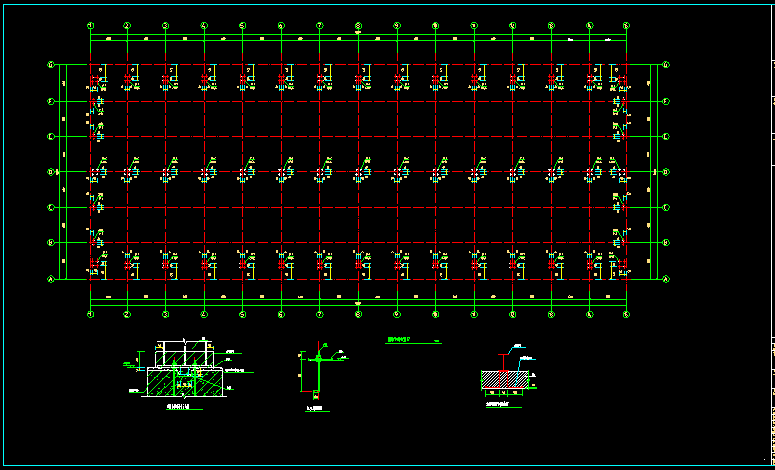The height and width of the screenshot is (470, 775).
Task: Click the lower red dashed horizontal beam line
Action: (358, 243)
